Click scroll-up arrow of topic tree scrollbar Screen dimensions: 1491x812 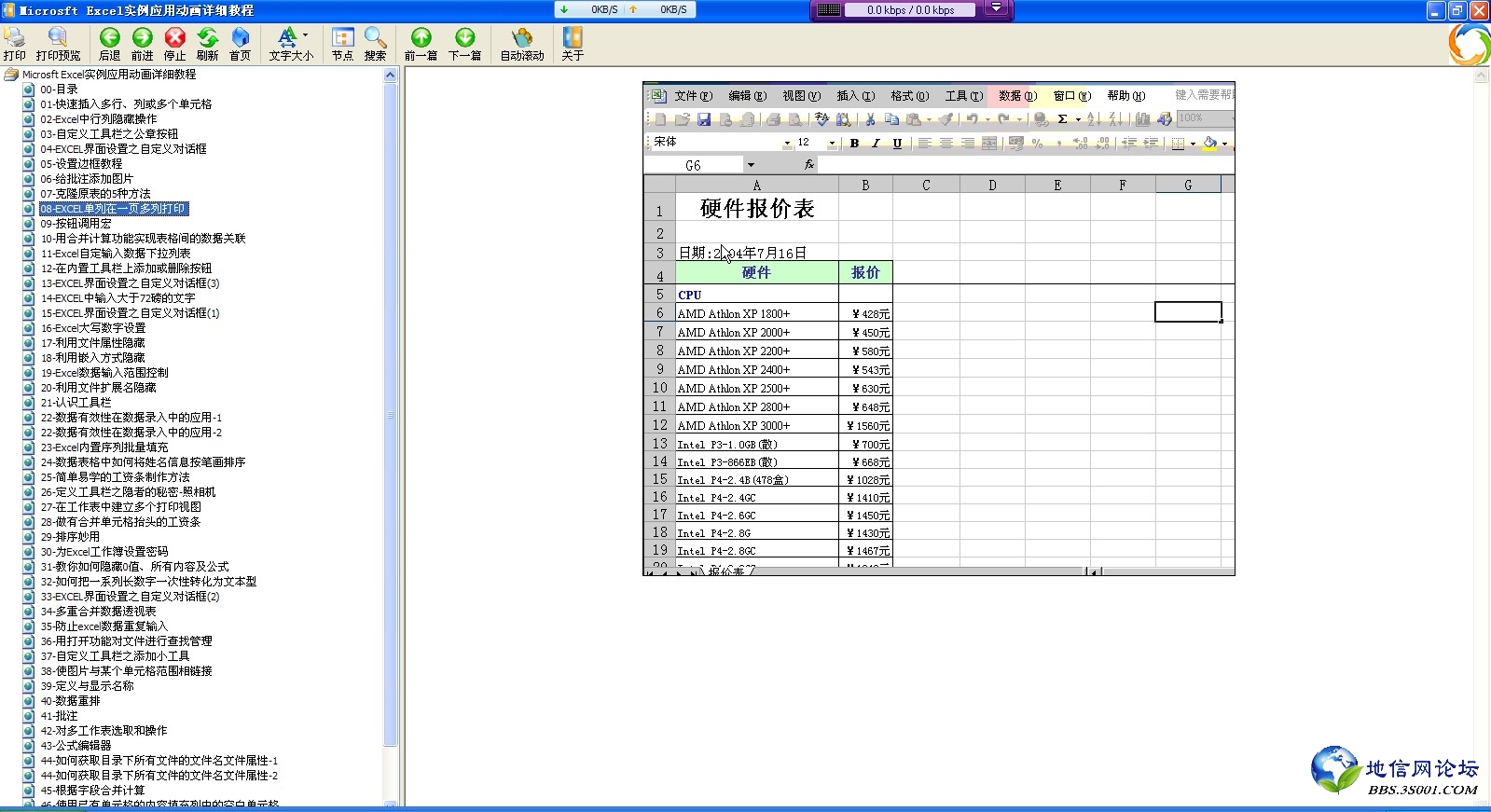[391, 75]
